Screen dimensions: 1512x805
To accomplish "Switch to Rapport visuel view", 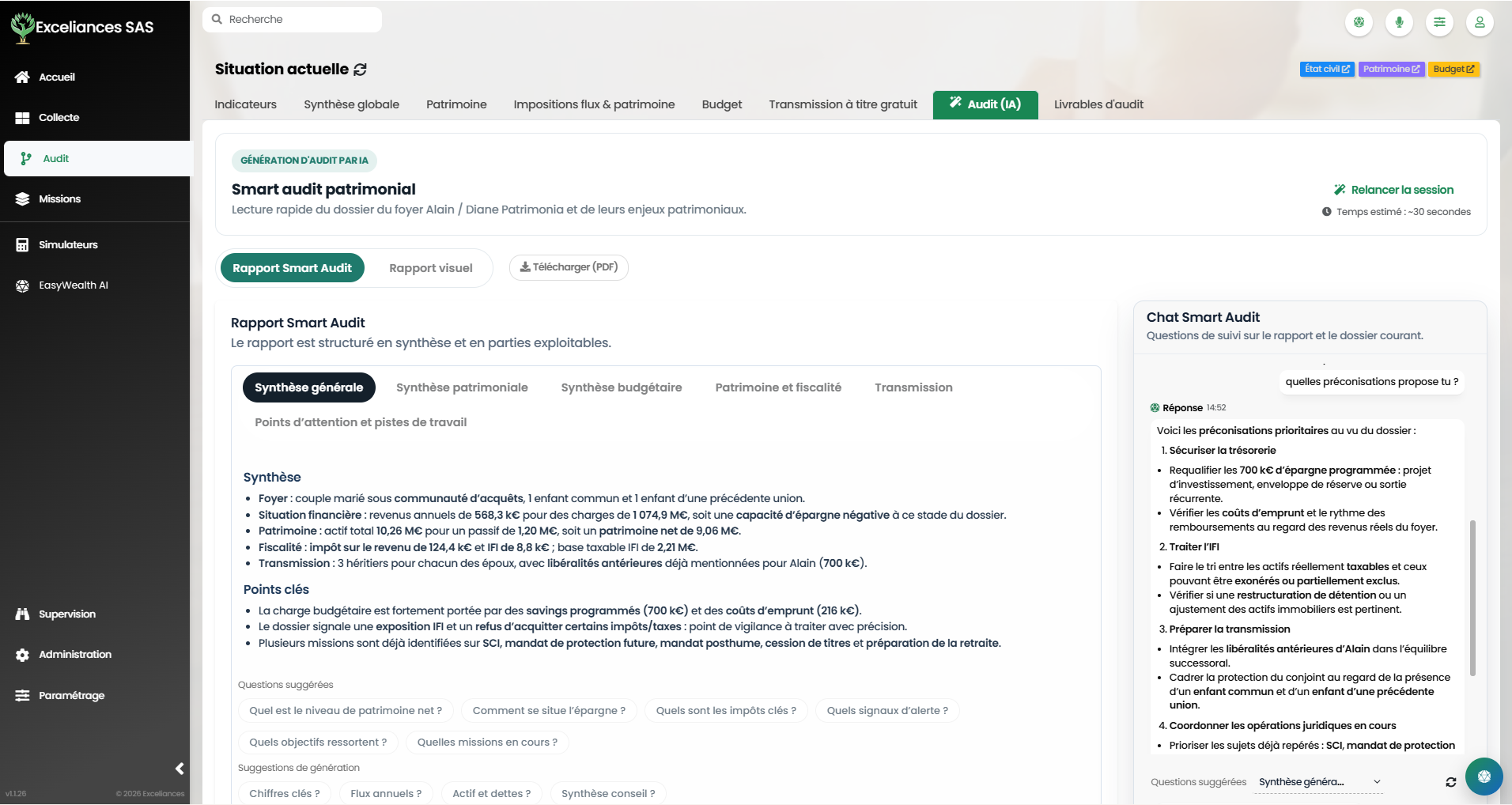I will click(431, 268).
